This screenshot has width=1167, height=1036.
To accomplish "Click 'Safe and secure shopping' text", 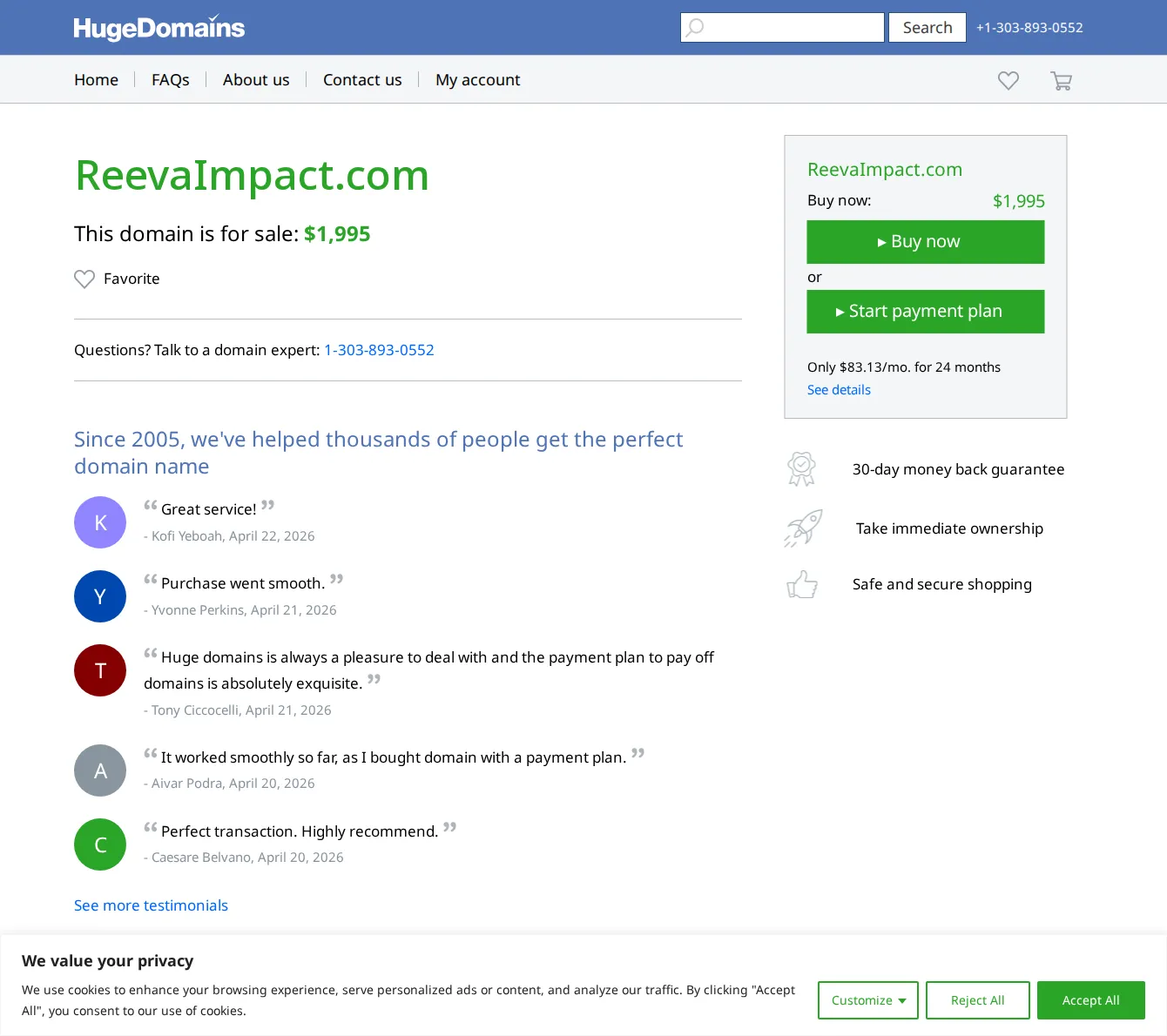I will (x=942, y=584).
